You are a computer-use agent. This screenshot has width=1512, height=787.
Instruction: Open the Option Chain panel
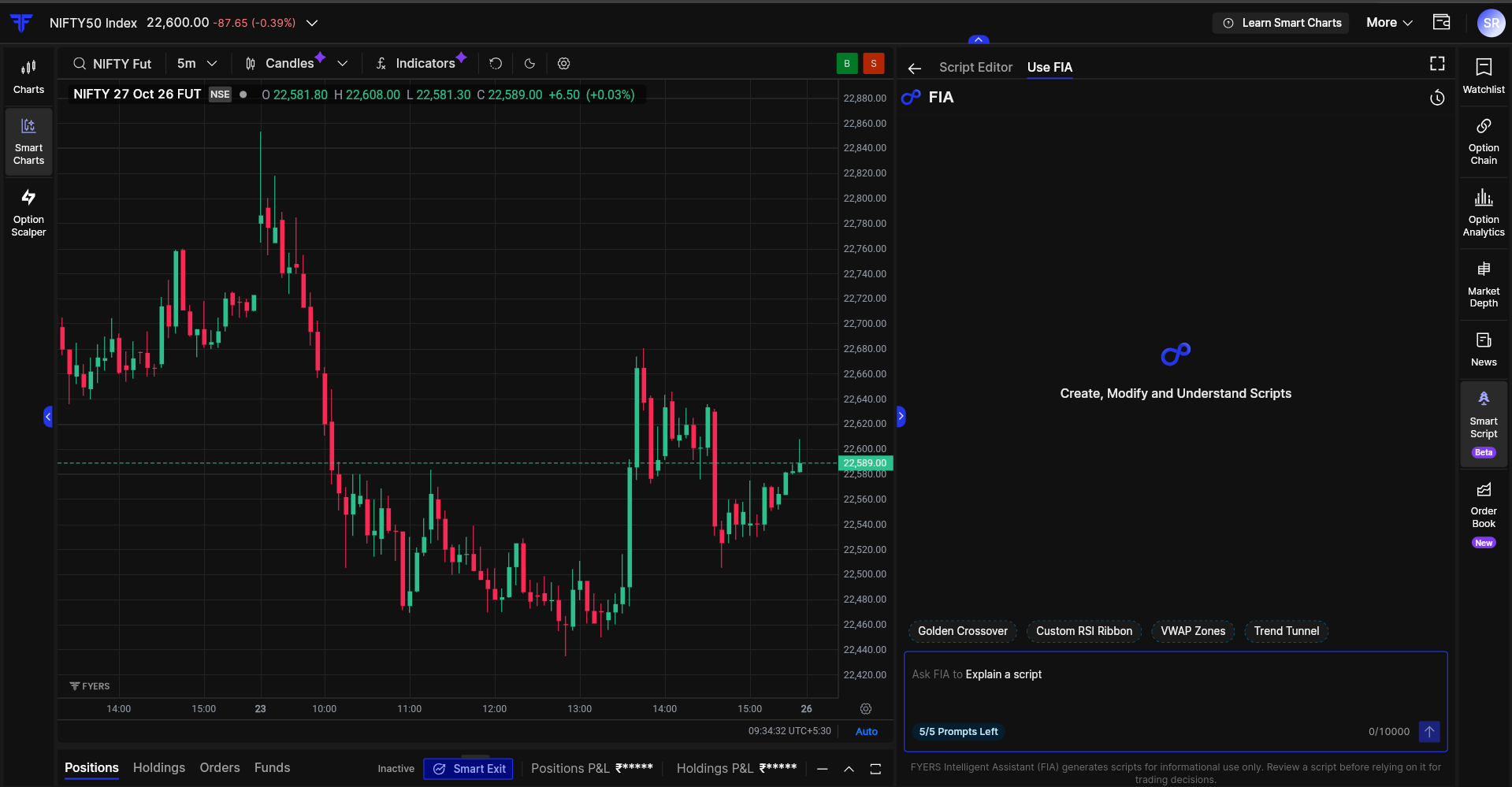(x=1484, y=142)
